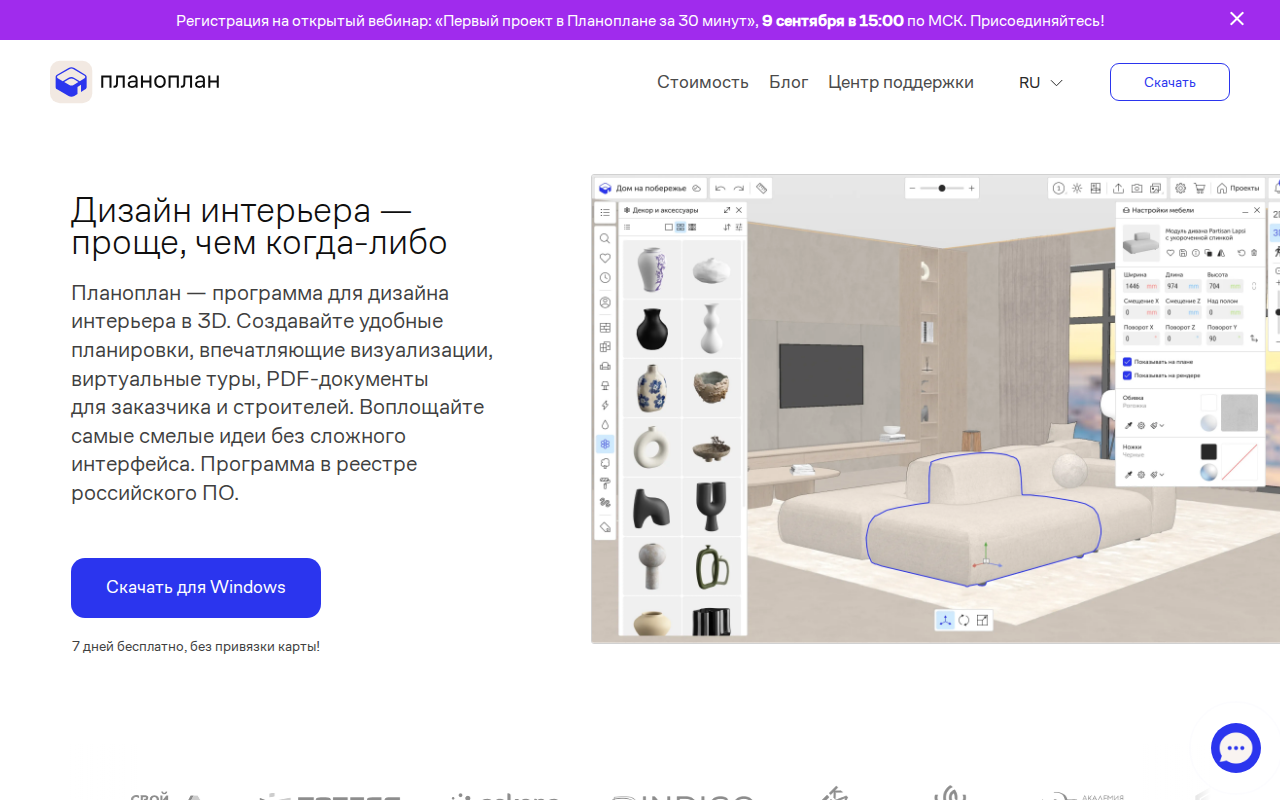The width and height of the screenshot is (1280, 800).
Task: Click the black Ножки color swatch
Action: pos(1209,451)
